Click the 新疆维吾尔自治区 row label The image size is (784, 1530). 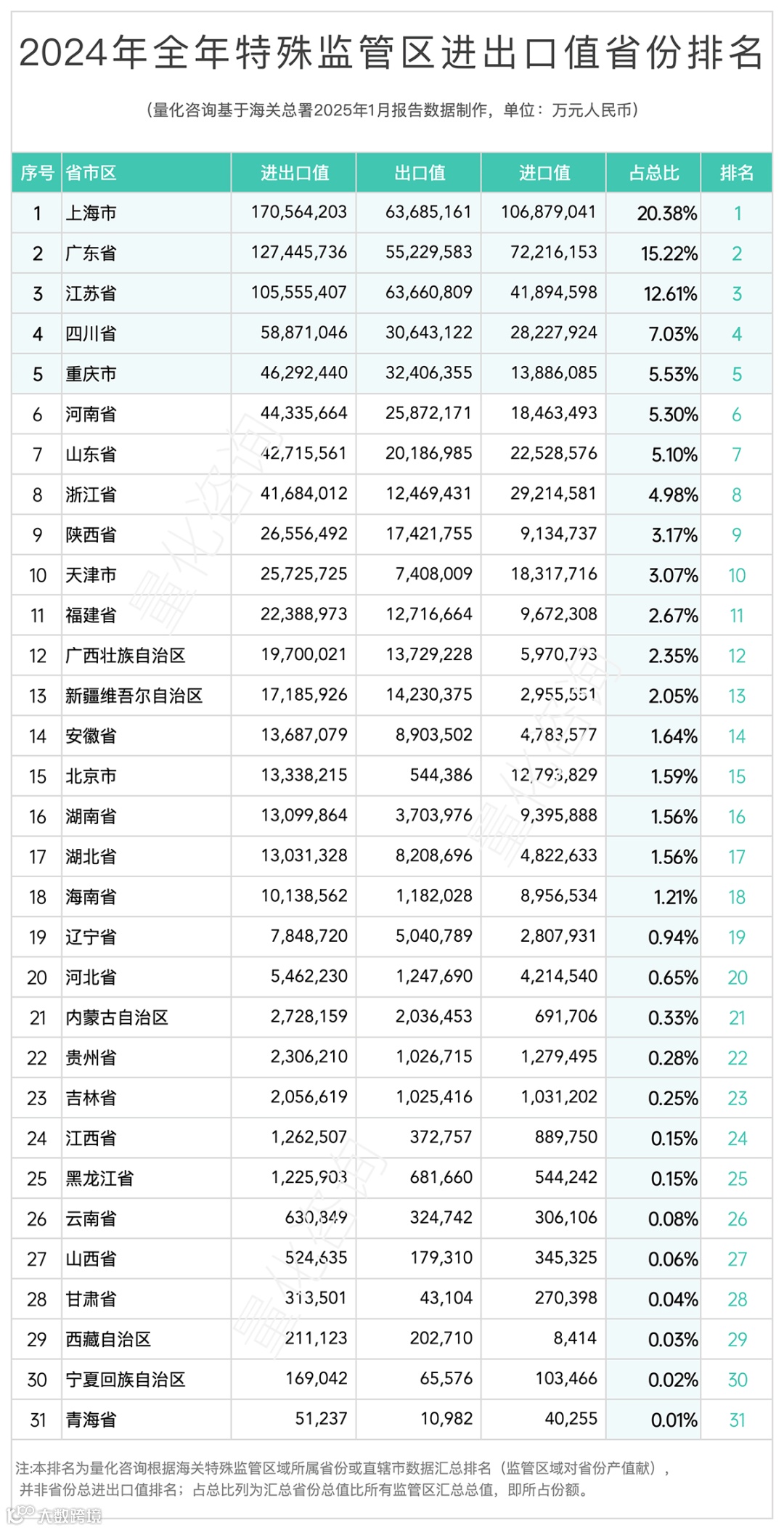pos(134,696)
